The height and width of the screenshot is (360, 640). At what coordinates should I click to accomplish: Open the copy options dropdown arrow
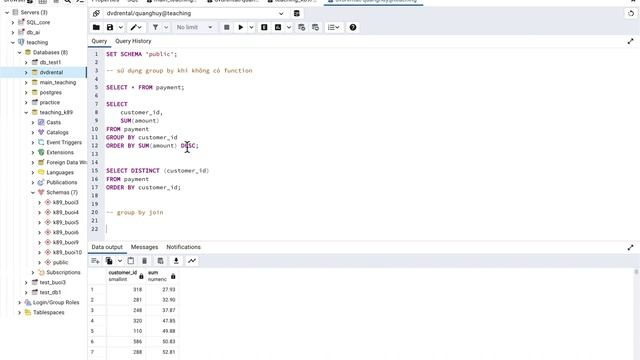[120, 261]
